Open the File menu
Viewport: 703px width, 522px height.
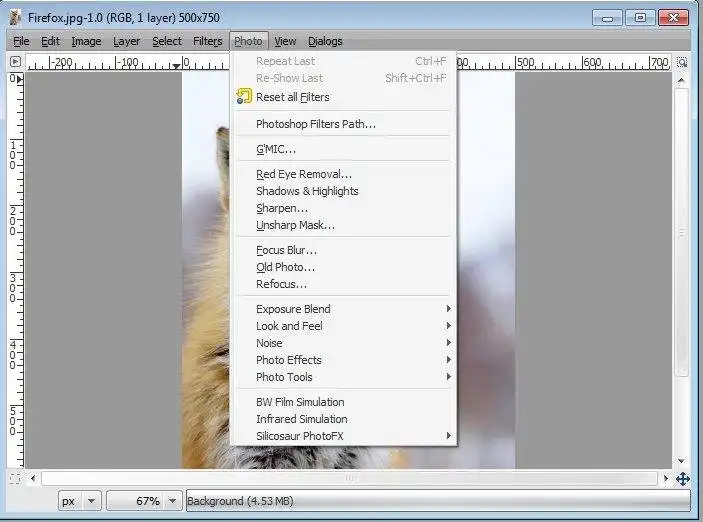pos(21,41)
